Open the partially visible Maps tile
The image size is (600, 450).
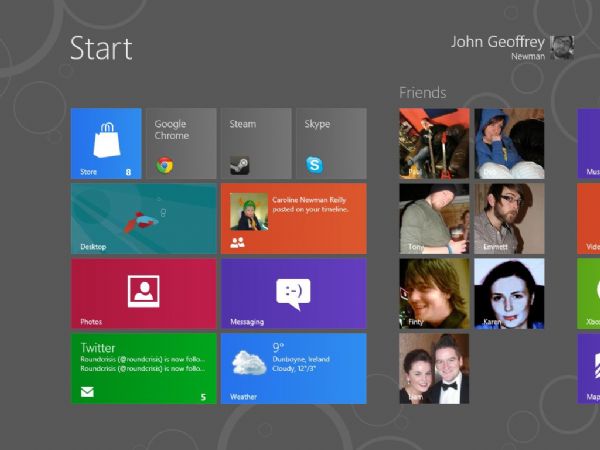pyautogui.click(x=589, y=368)
